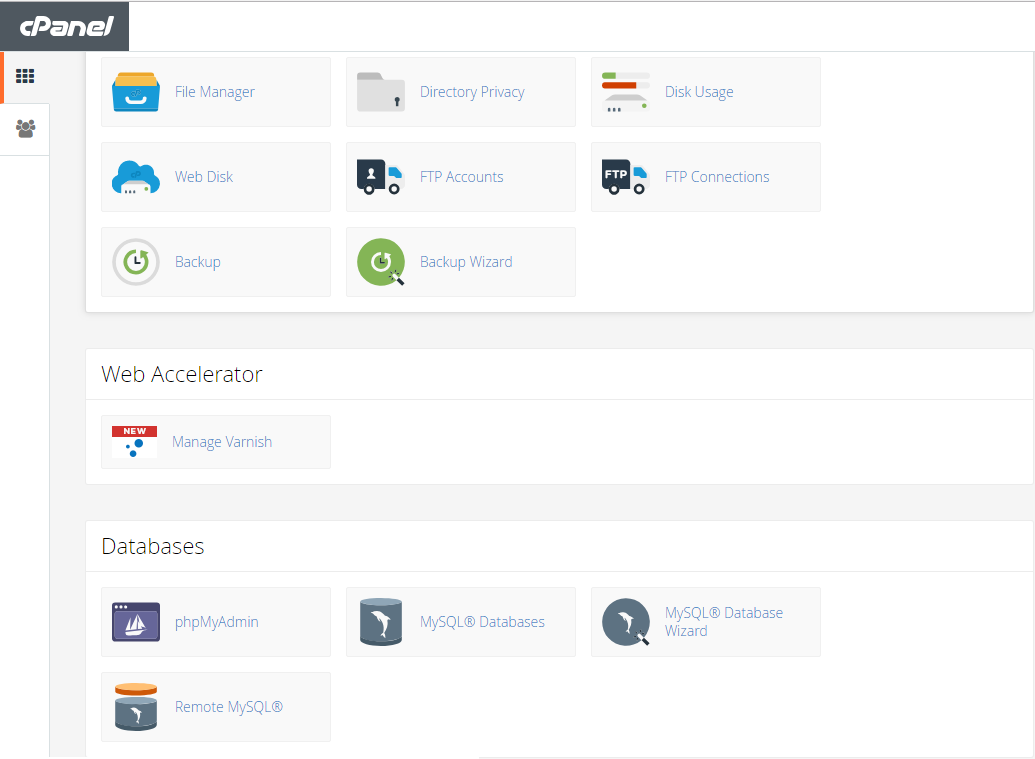Click the cPanel logo
The image size is (1035, 759).
tap(62, 26)
